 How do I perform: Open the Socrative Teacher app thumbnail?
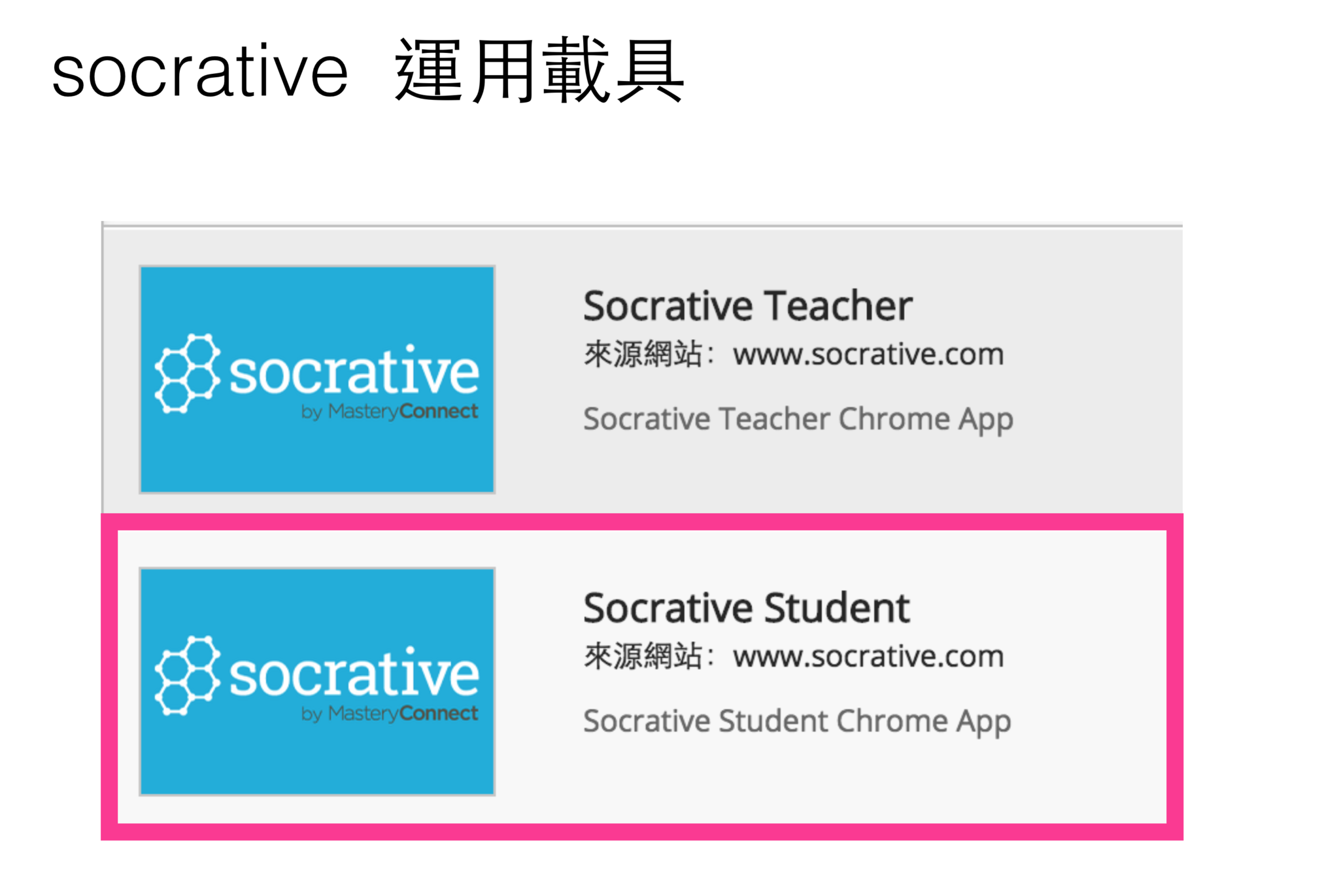[317, 379]
